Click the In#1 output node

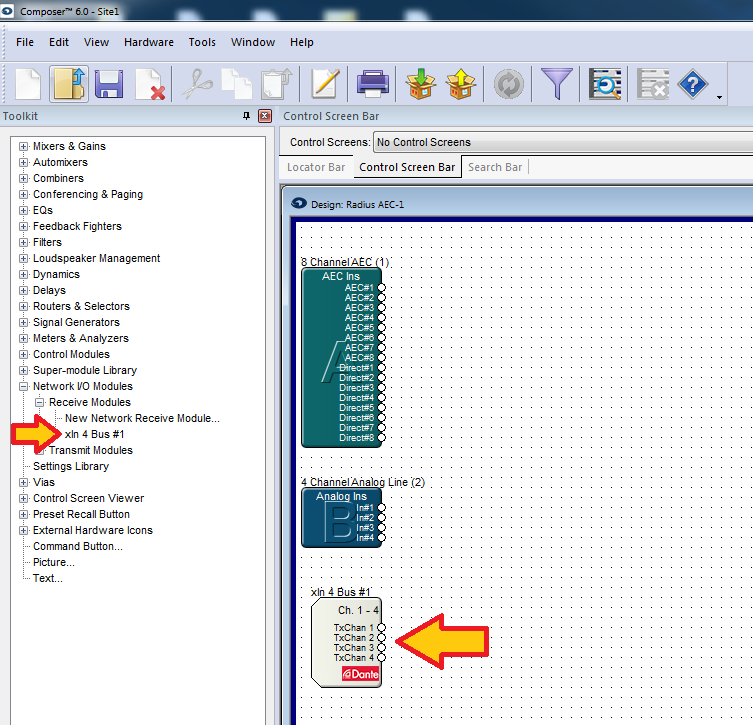tap(382, 508)
